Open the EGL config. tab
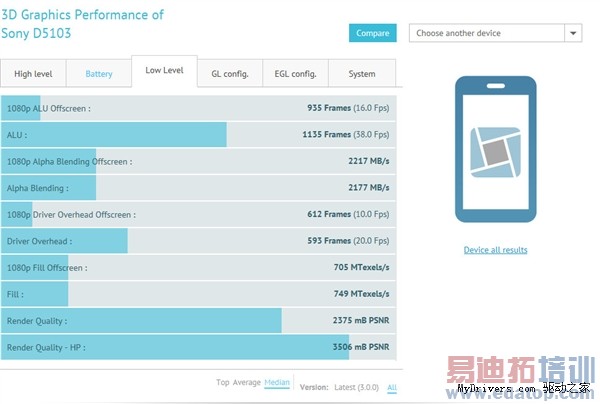Image resolution: width=600 pixels, height=404 pixels. point(295,73)
